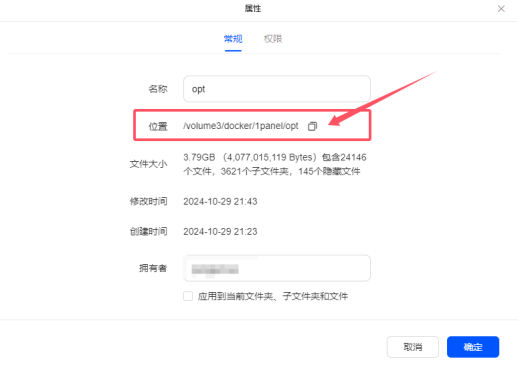518x365 pixels.
Task: Select the 位置 label
Action: (158, 127)
